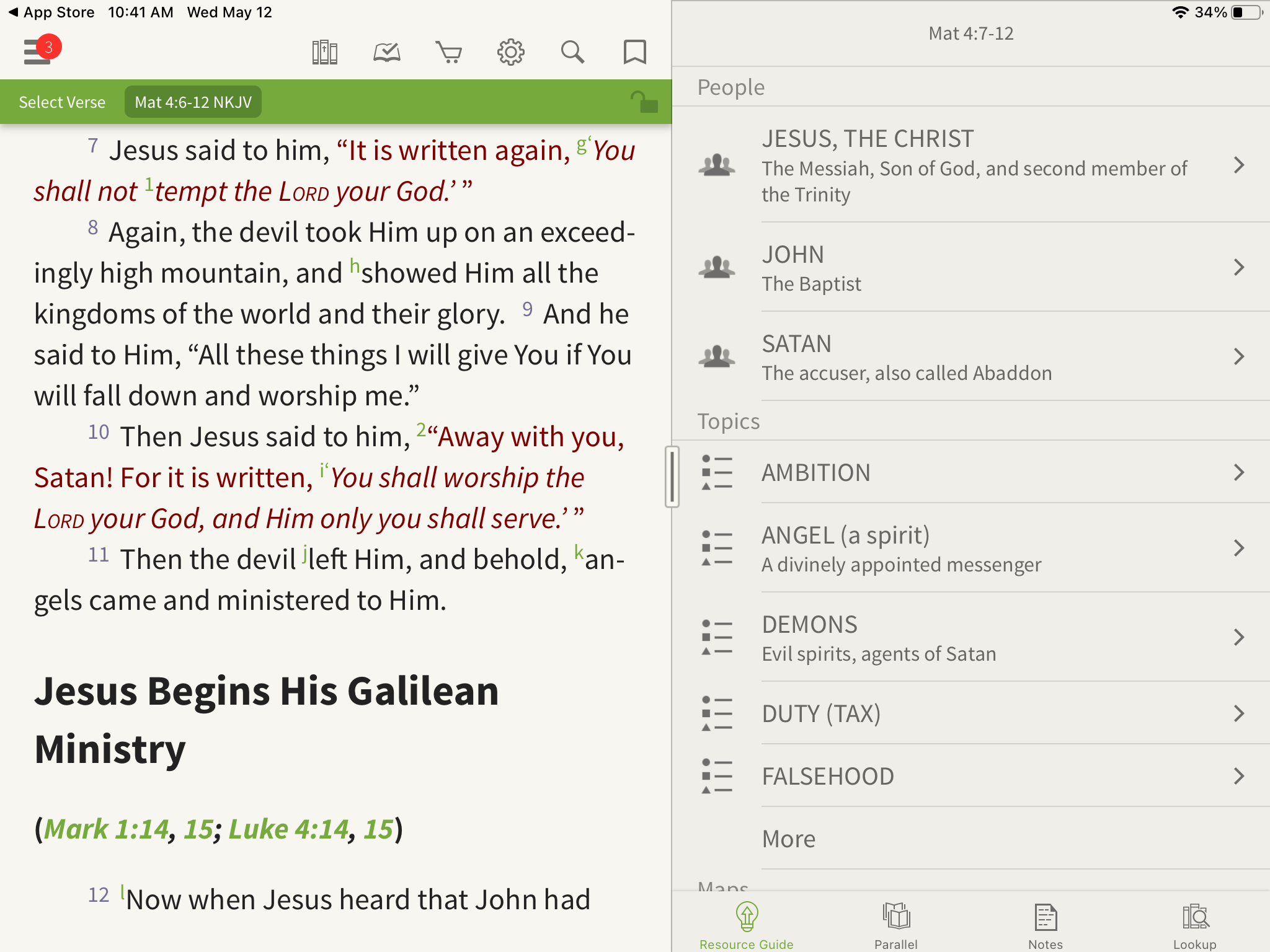Open the Mark 1:14 cross reference link
This screenshot has height=952, width=1270.
(106, 829)
